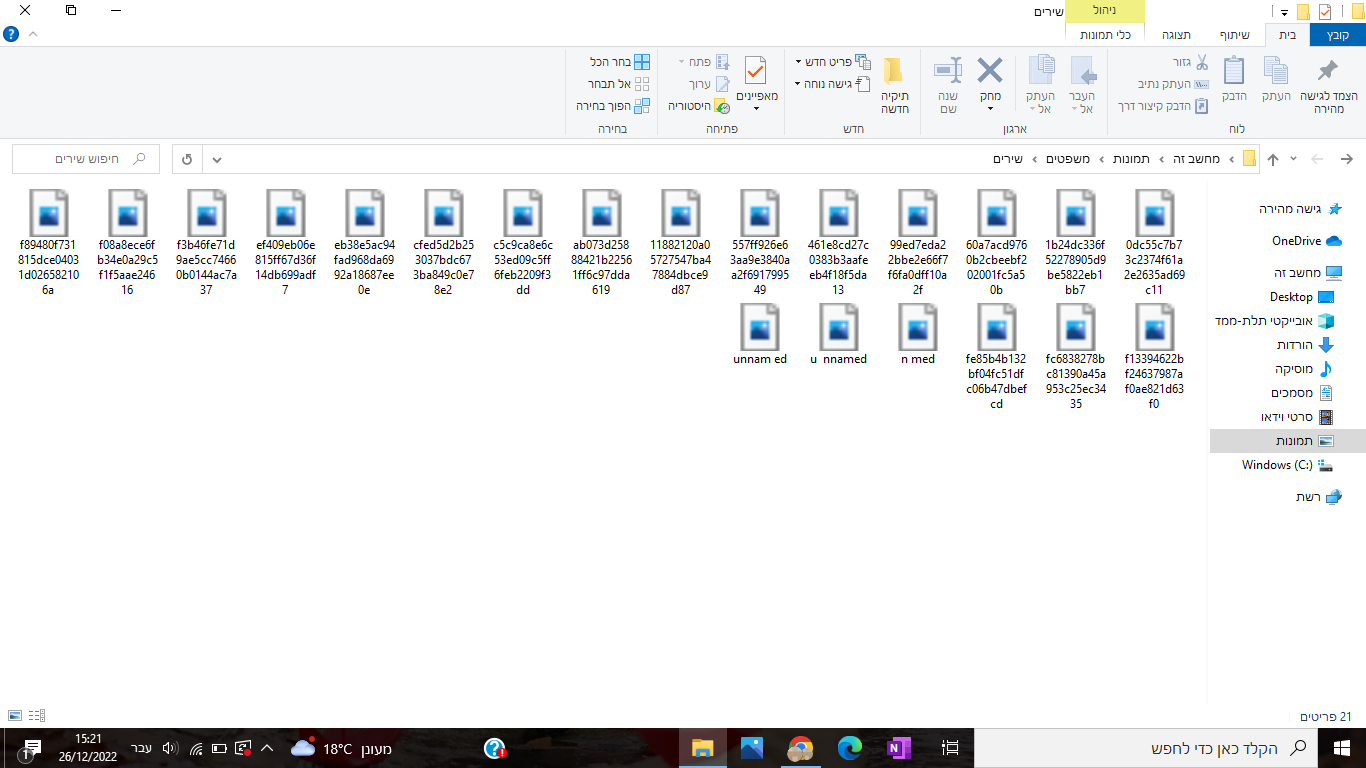
Task: Click the משפטים breadcrumb in address bar
Action: click(1068, 159)
